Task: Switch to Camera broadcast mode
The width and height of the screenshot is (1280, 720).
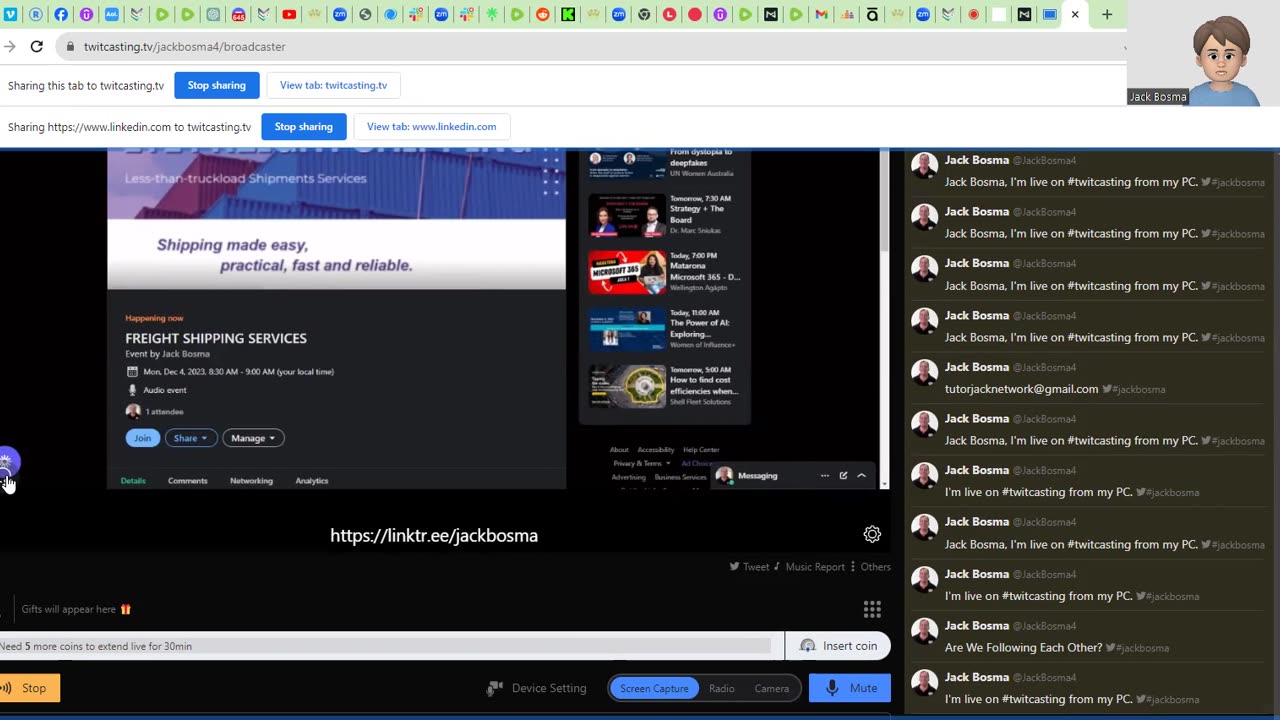Action: 772,688
